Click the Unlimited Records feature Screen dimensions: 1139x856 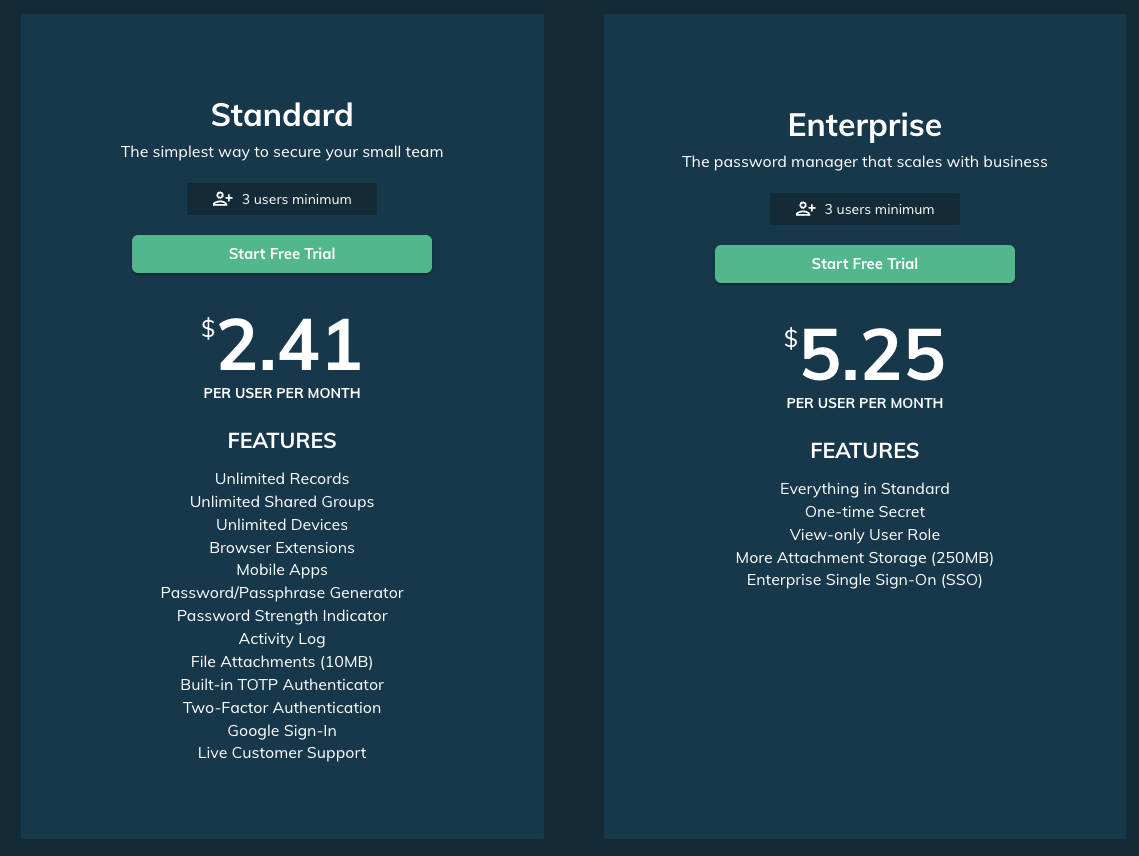pyautogui.click(x=282, y=479)
